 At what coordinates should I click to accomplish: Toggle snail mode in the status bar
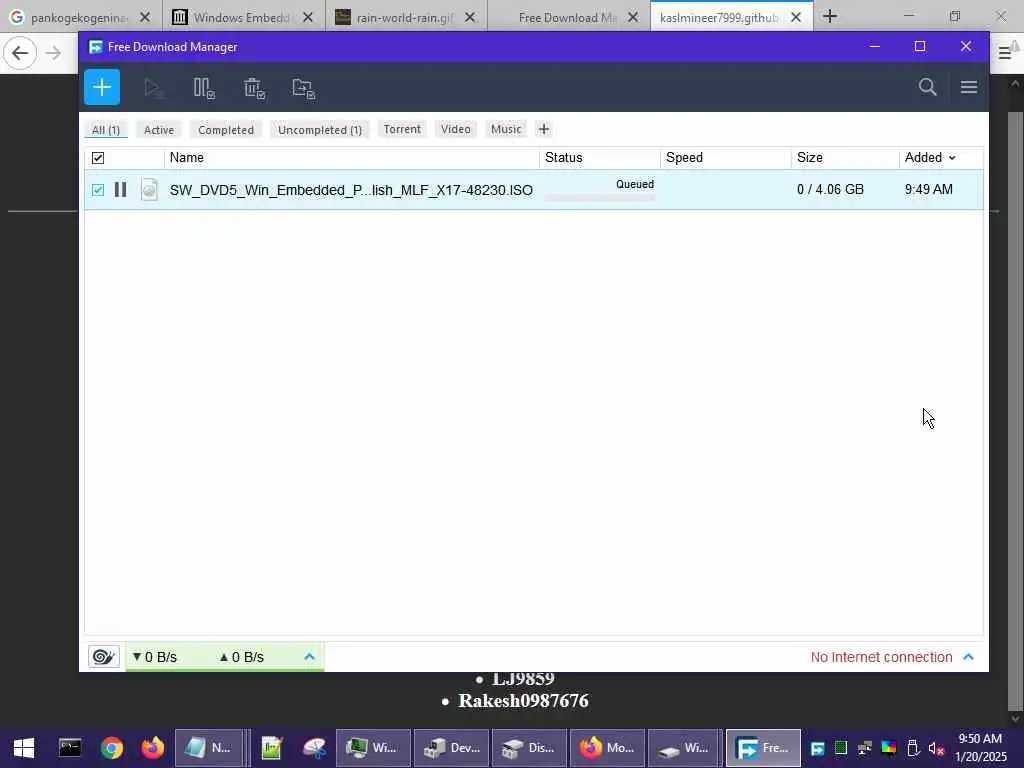104,656
